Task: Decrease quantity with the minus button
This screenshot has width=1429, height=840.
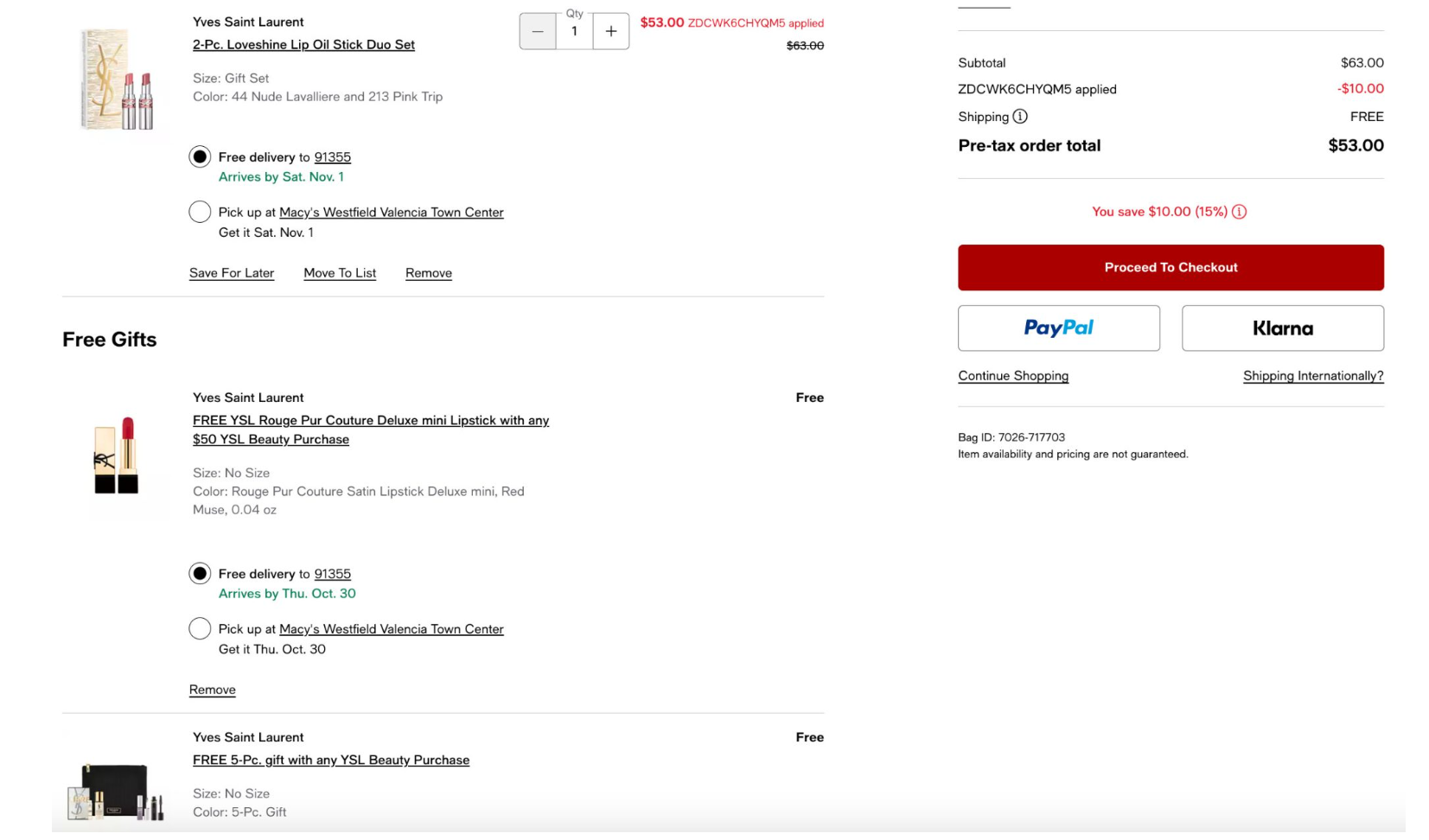Action: (538, 32)
